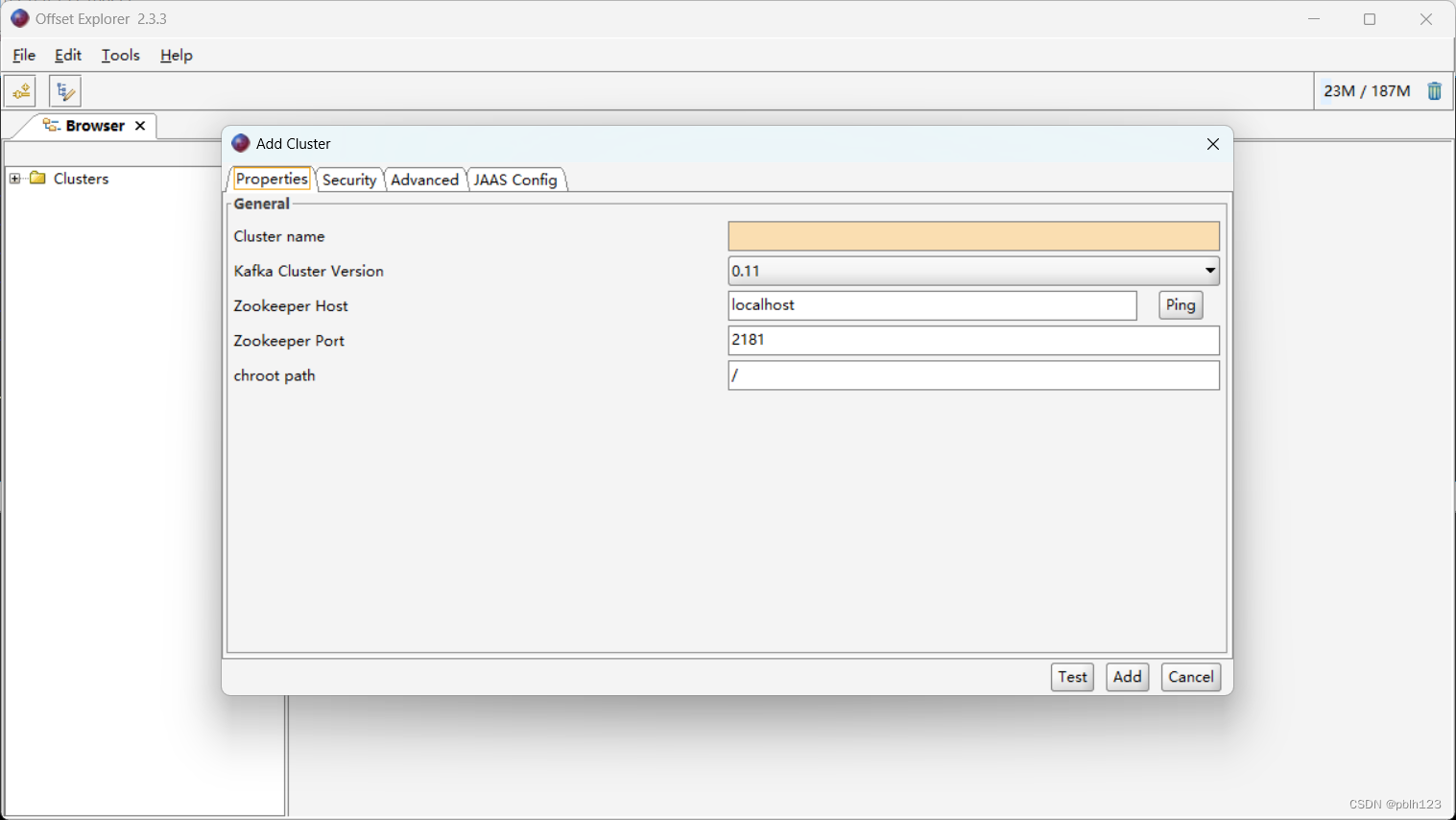The height and width of the screenshot is (820, 1456).
Task: Click the Offset Explorer title bar icon
Action: (x=20, y=18)
